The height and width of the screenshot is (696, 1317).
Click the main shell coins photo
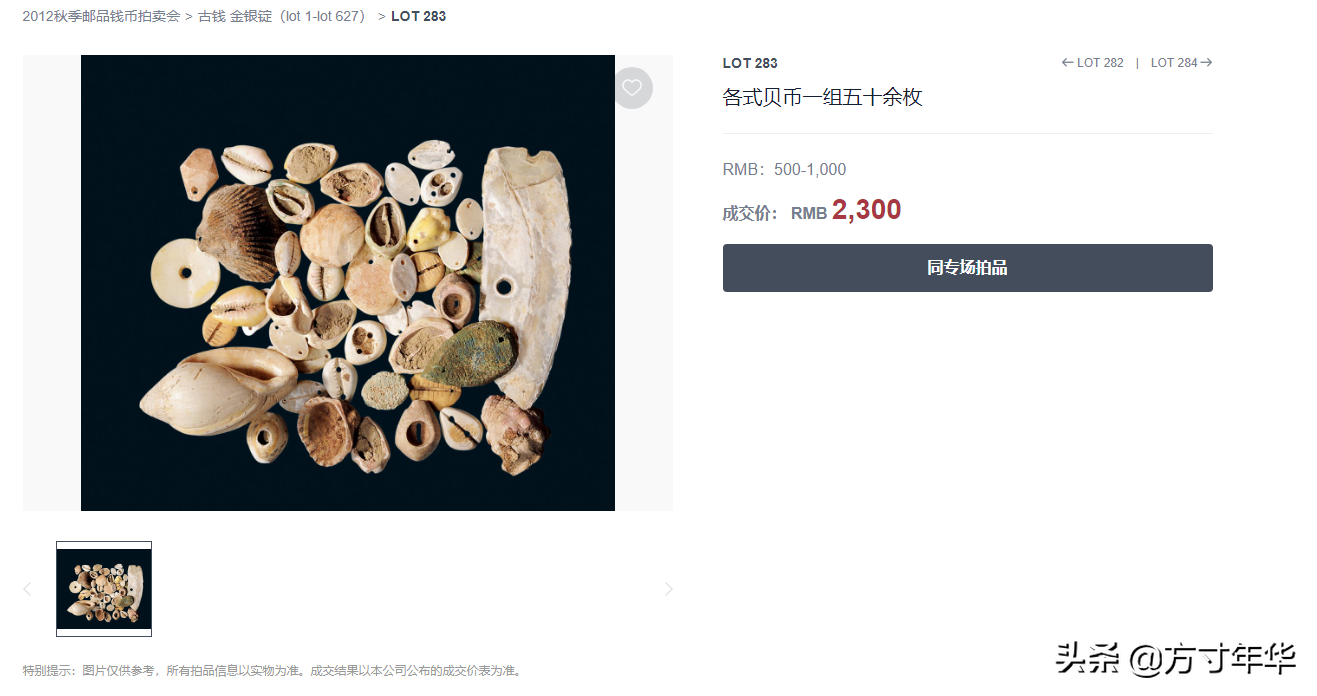point(347,283)
